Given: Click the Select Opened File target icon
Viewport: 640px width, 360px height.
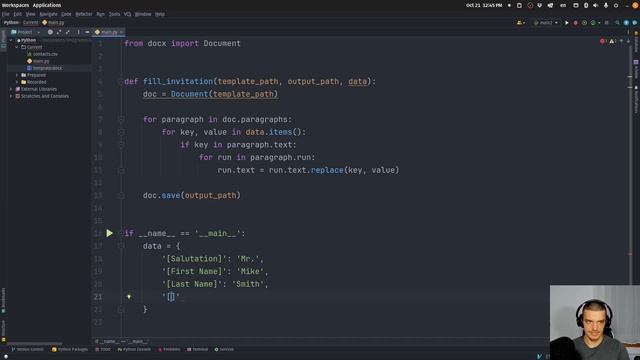Looking at the screenshot, I should tap(50, 32).
